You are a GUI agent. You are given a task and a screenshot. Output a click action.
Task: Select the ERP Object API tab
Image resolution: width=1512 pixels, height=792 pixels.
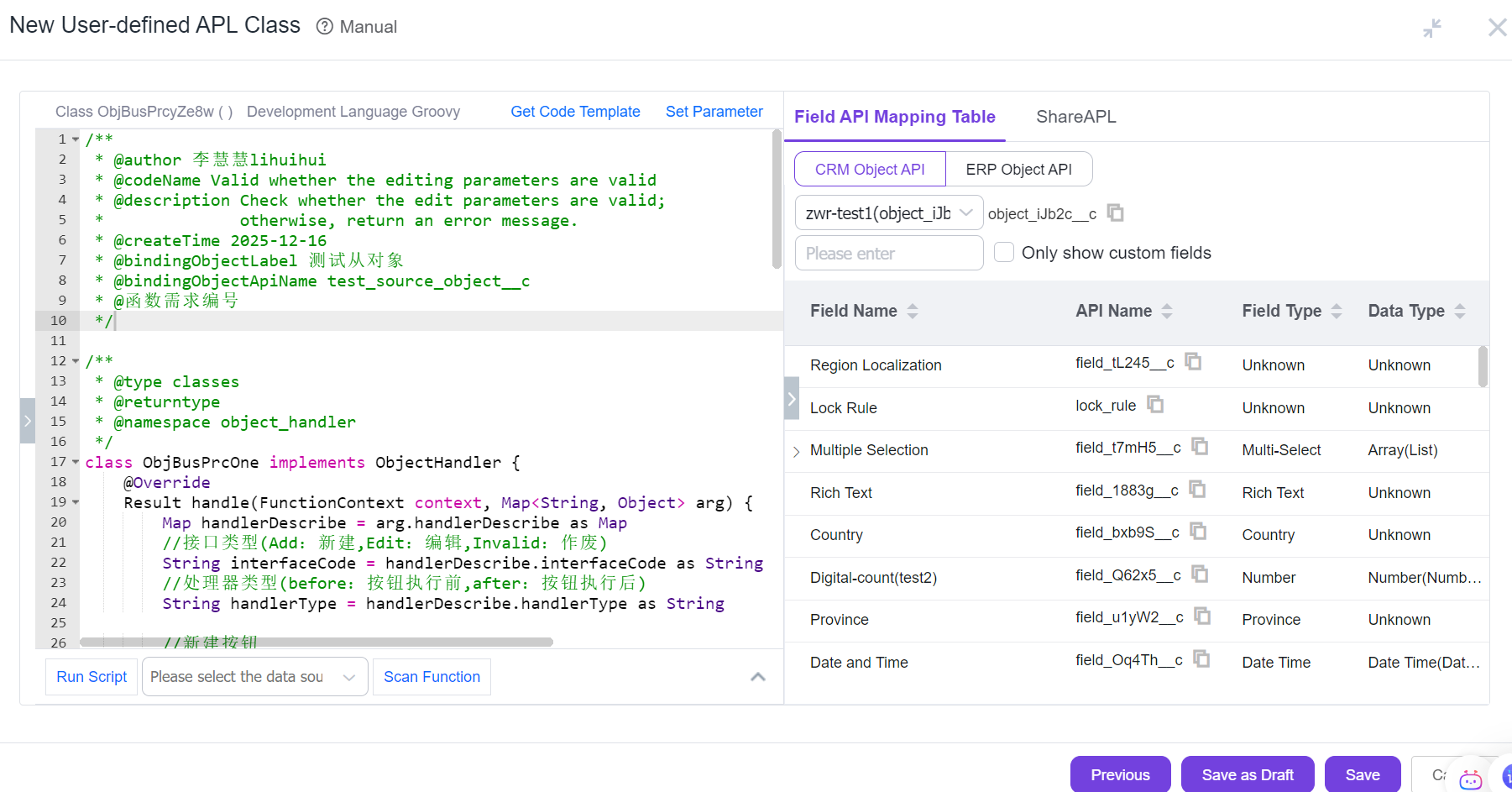tap(1018, 170)
